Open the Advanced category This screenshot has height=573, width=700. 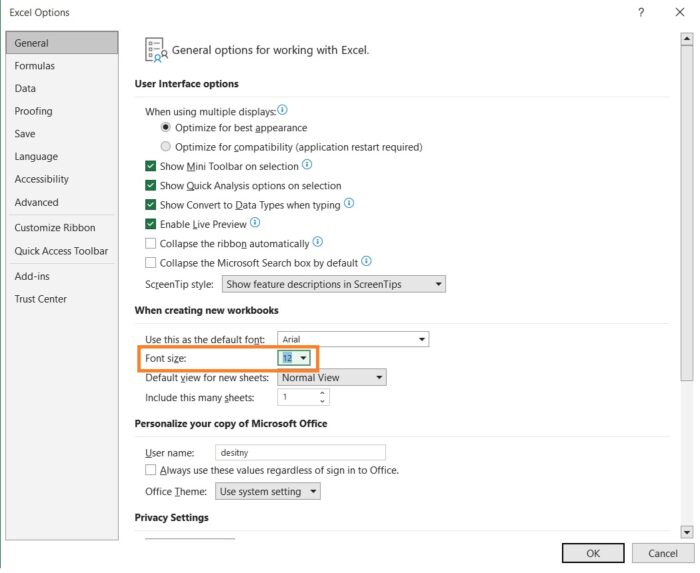click(62, 202)
